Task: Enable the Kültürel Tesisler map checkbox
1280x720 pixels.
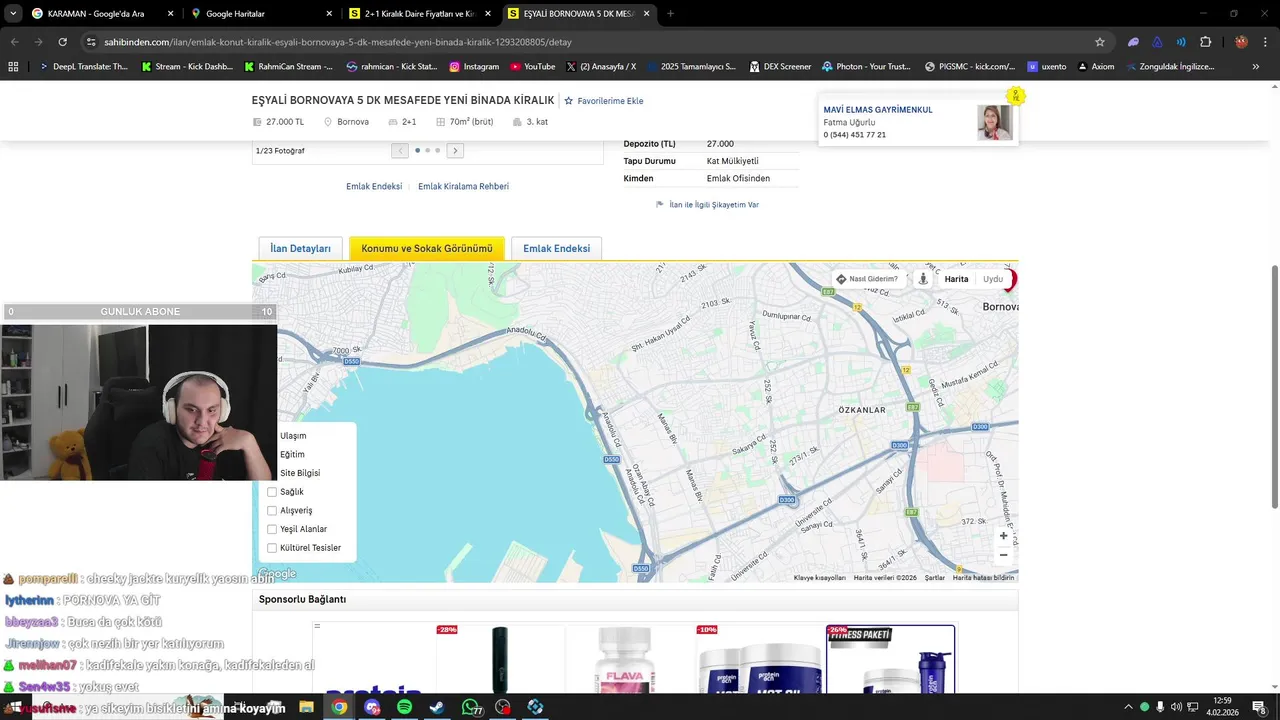Action: click(272, 548)
